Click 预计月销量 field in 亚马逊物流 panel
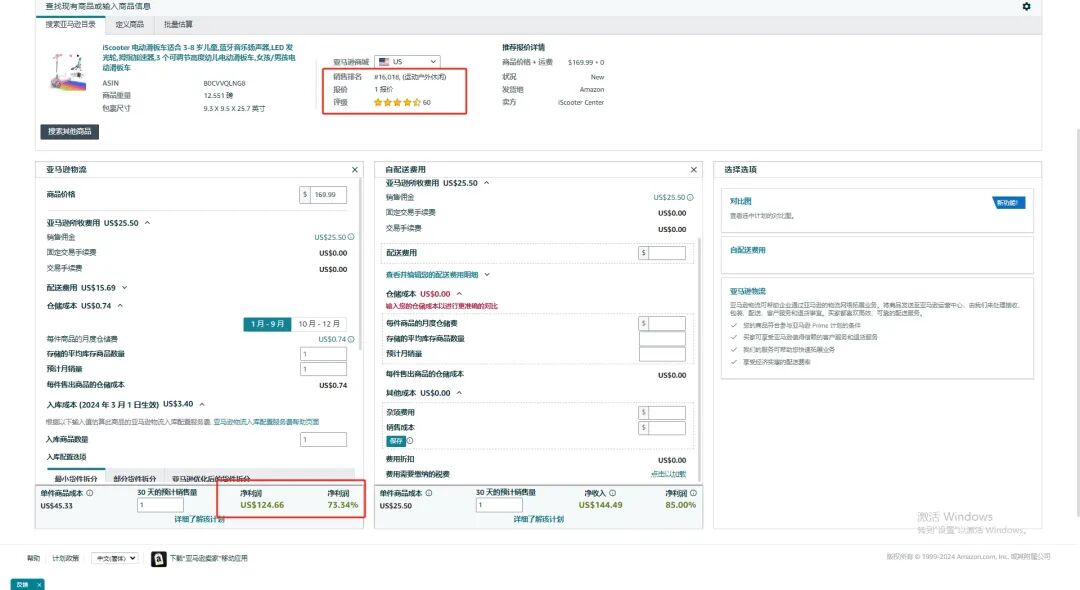 [x=323, y=369]
